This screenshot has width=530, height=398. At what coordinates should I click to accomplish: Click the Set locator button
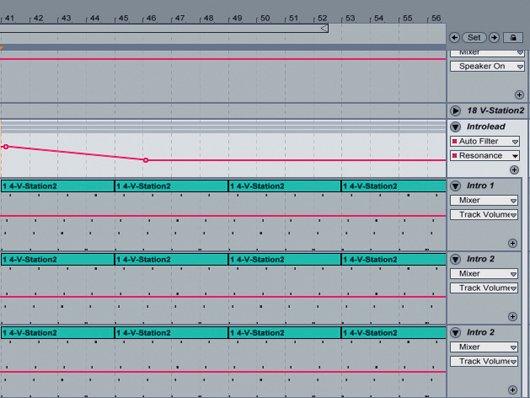(x=474, y=38)
